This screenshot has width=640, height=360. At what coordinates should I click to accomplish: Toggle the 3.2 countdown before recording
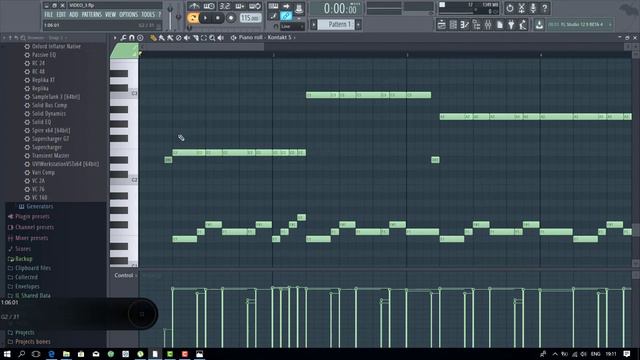[x=224, y=7]
